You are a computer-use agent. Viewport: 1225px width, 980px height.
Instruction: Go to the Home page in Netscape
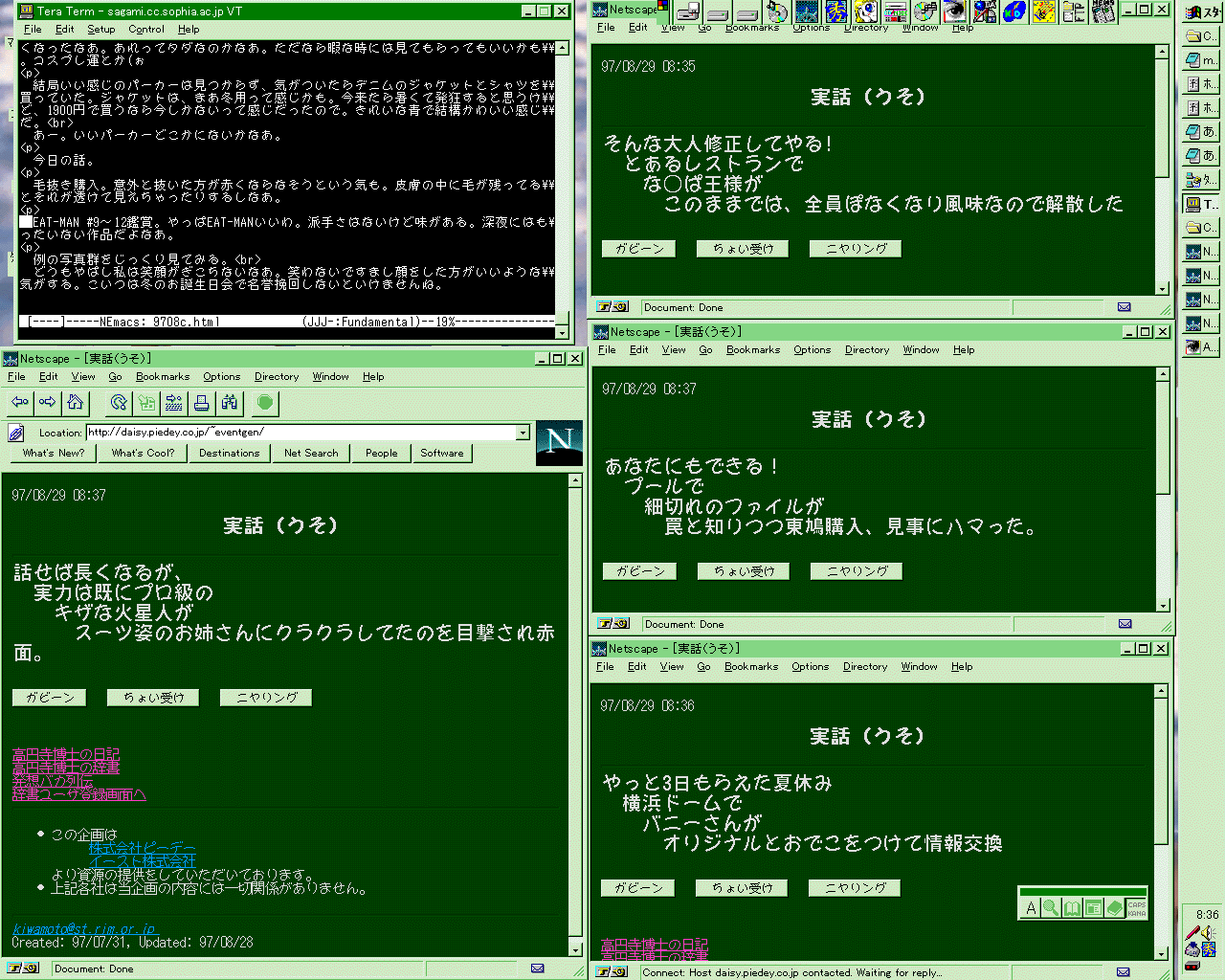pos(75,403)
